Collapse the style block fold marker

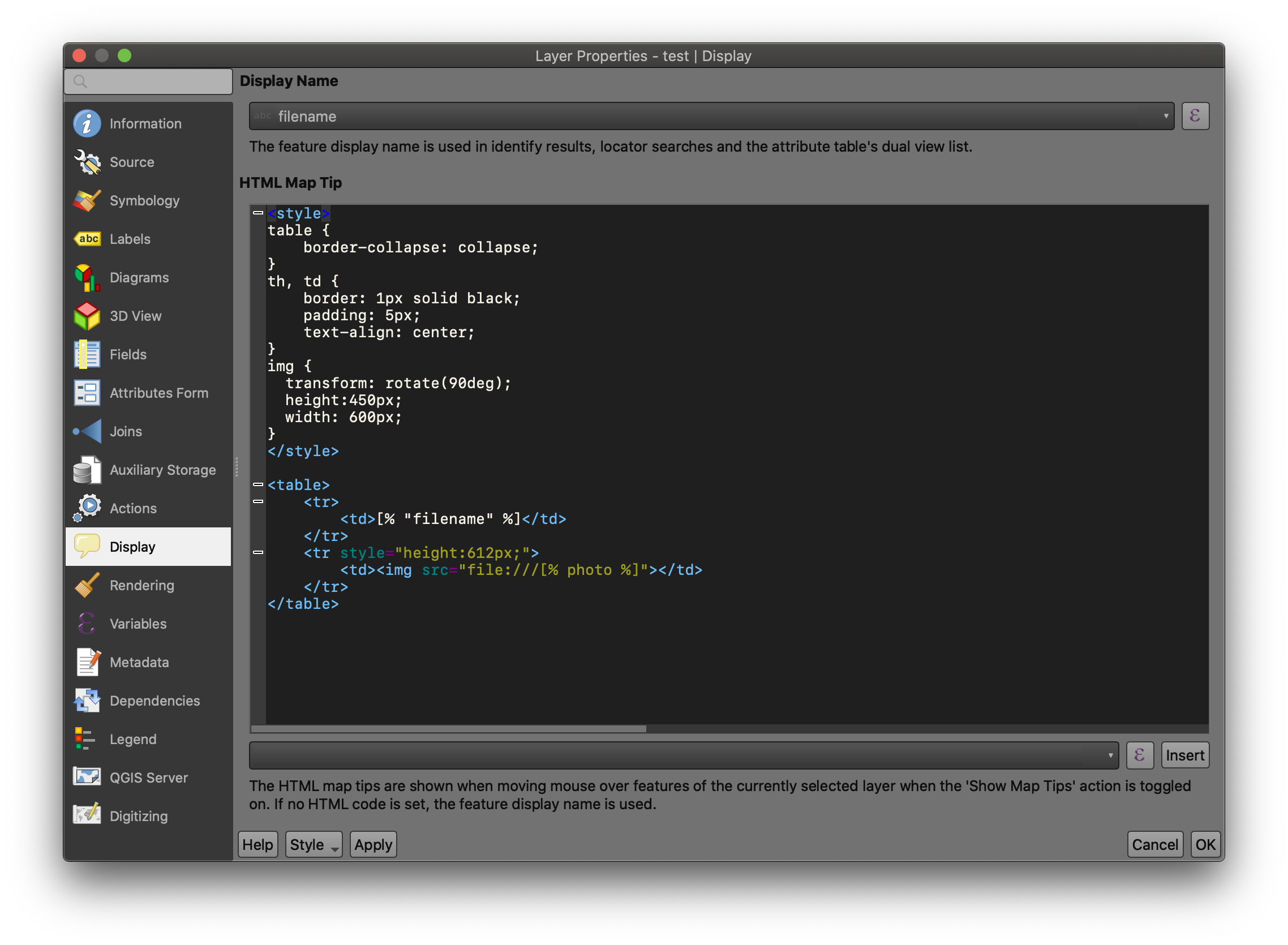click(258, 213)
